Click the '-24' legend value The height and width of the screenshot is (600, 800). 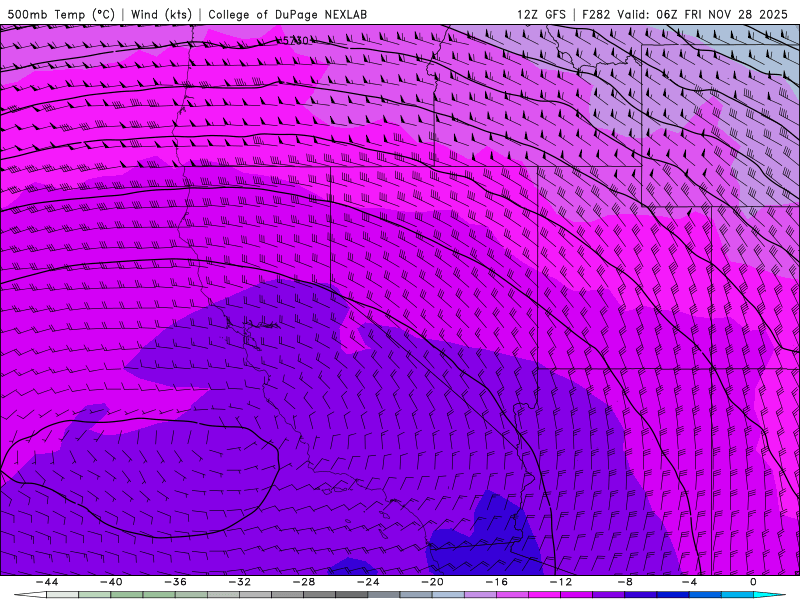point(368,582)
